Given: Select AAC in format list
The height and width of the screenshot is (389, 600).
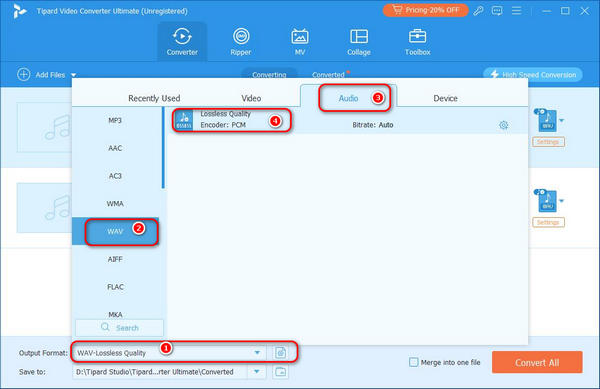Looking at the screenshot, I should (x=115, y=148).
